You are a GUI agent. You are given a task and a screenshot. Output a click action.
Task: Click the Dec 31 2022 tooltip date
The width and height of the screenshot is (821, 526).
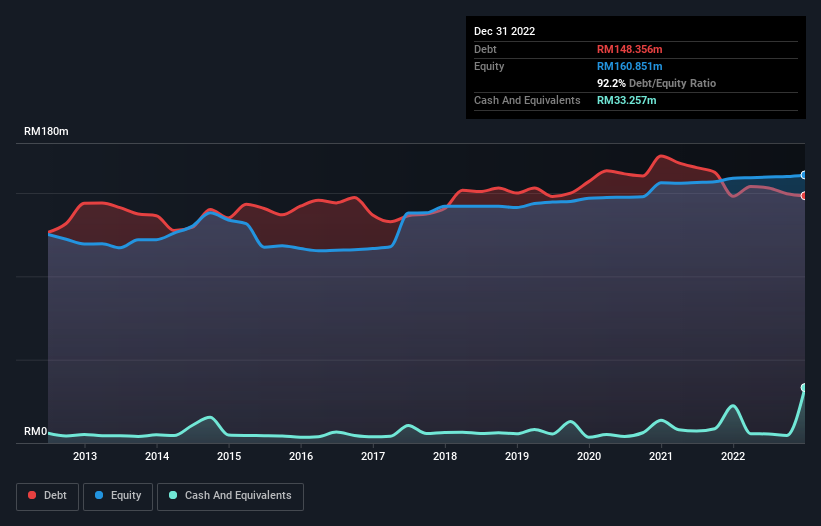(504, 31)
